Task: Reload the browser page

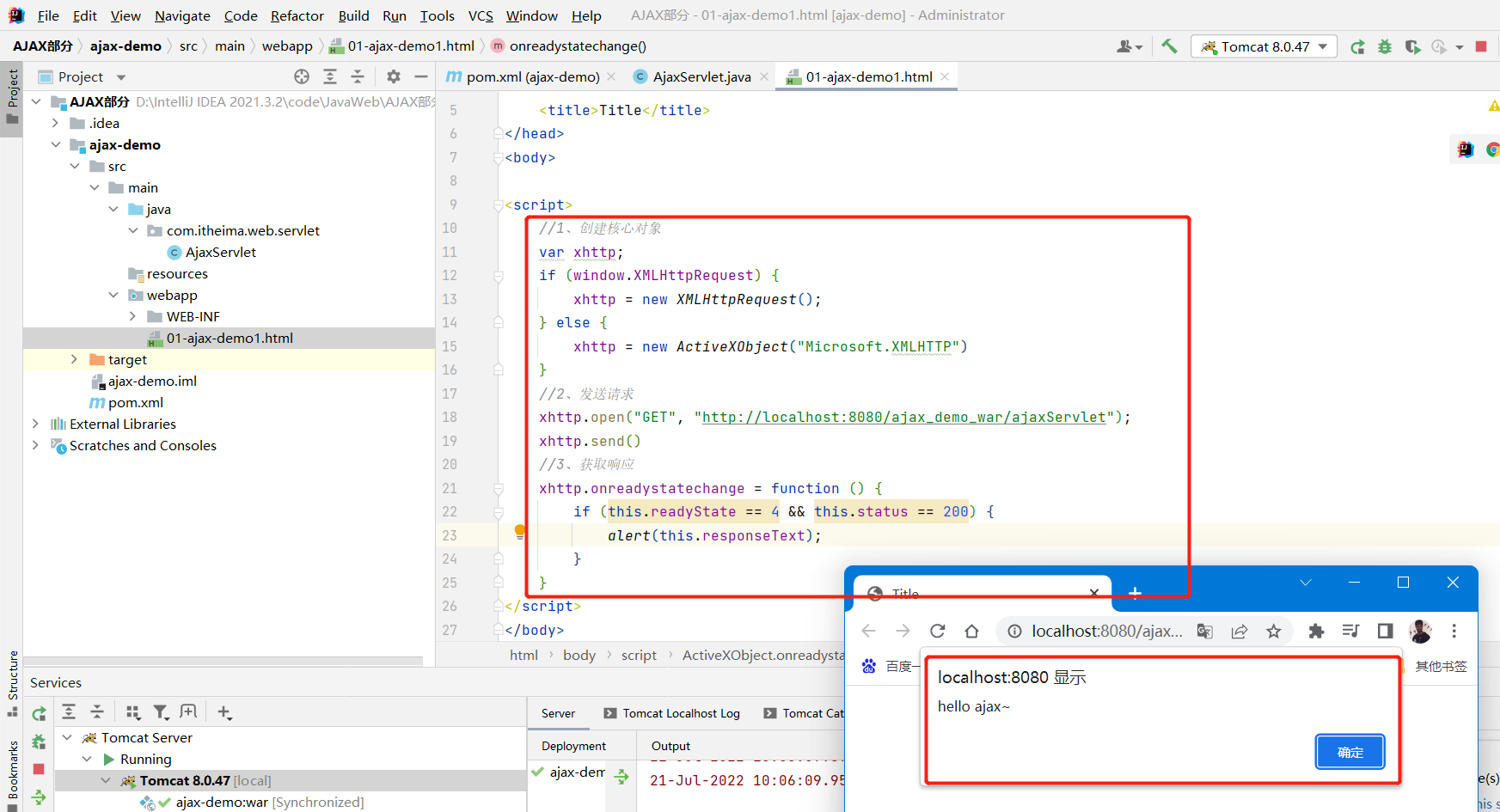Action: pos(937,631)
